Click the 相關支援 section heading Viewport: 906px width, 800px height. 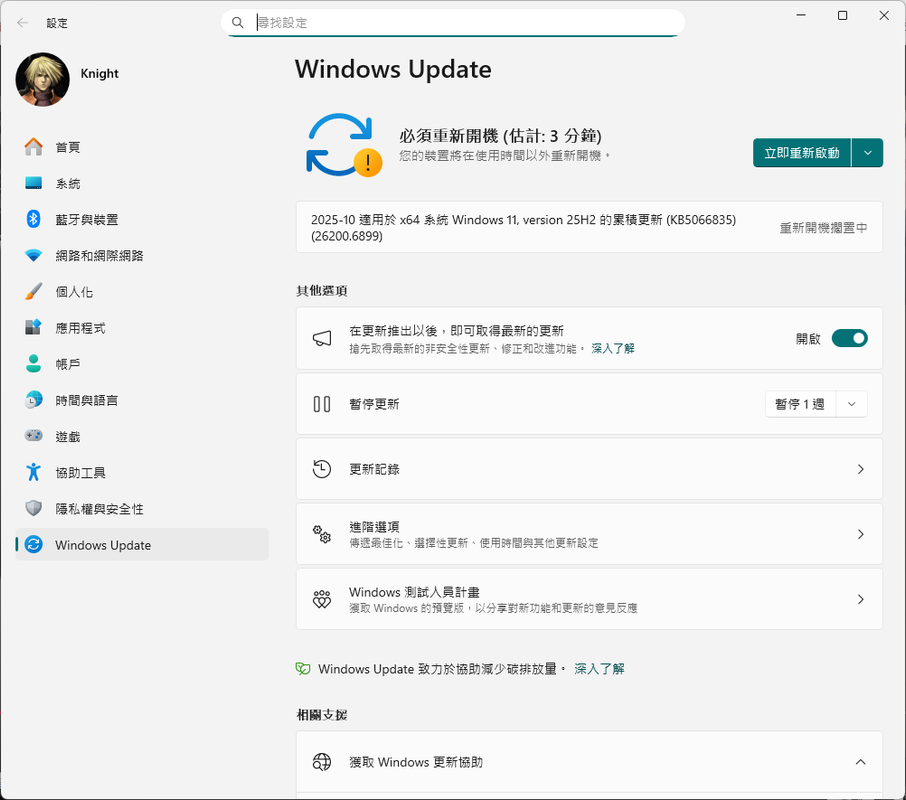[x=321, y=715]
